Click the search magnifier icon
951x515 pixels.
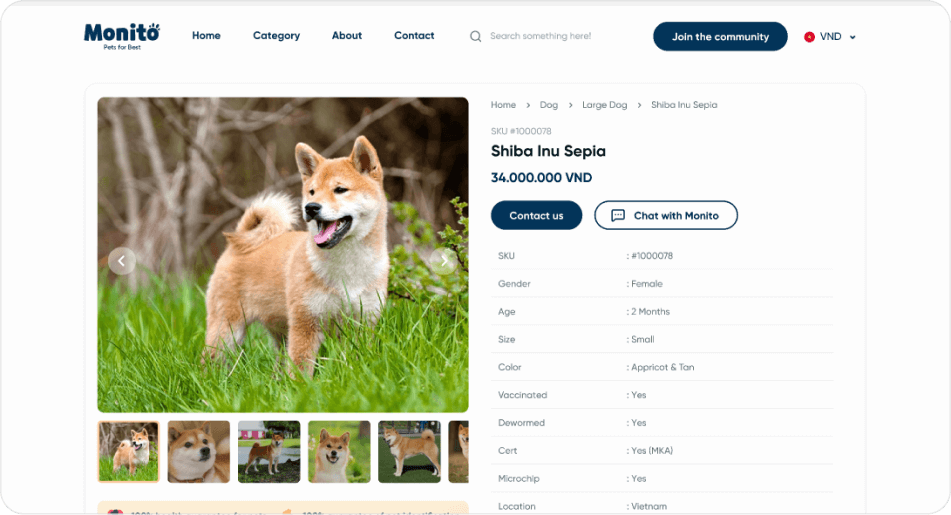(476, 36)
